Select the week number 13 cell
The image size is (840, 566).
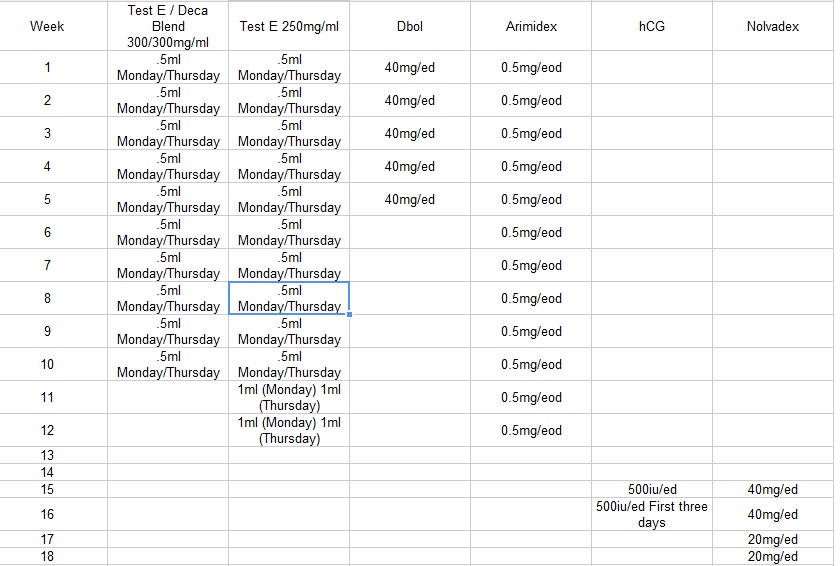pyautogui.click(x=47, y=455)
